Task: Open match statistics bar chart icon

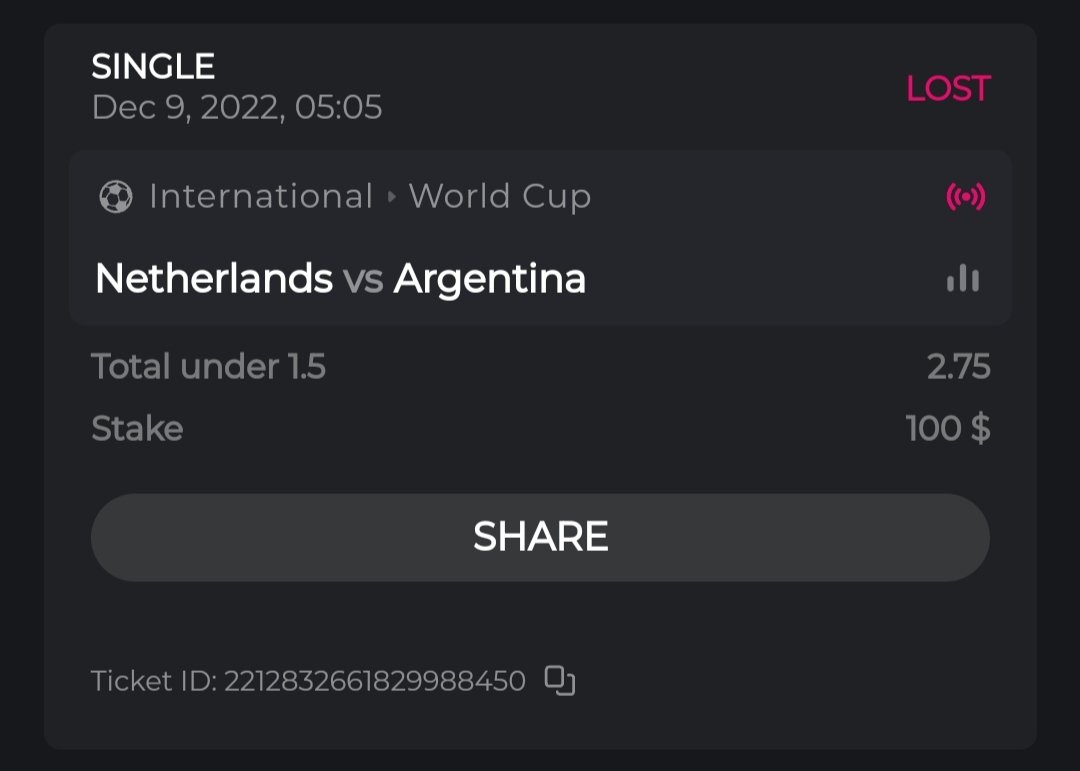Action: [963, 279]
